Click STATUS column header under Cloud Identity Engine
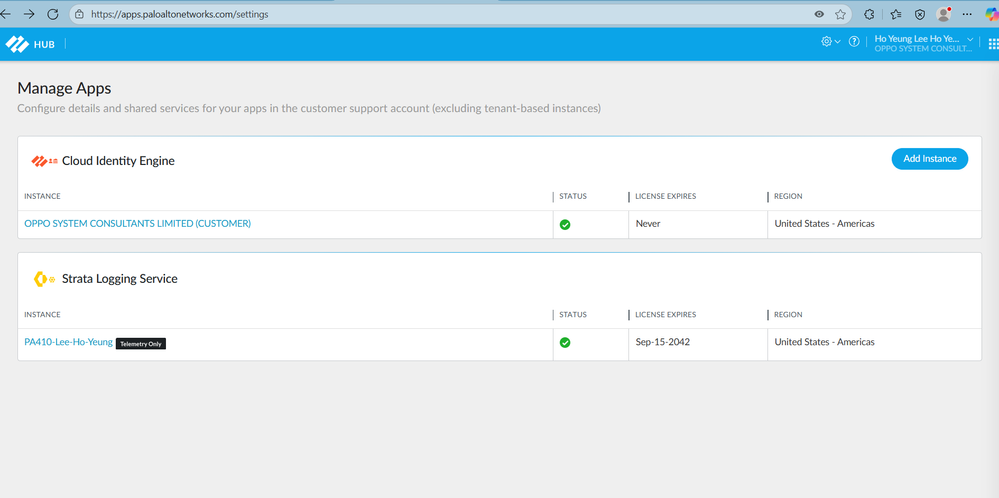Image resolution: width=999 pixels, height=498 pixels. pyautogui.click(x=573, y=196)
